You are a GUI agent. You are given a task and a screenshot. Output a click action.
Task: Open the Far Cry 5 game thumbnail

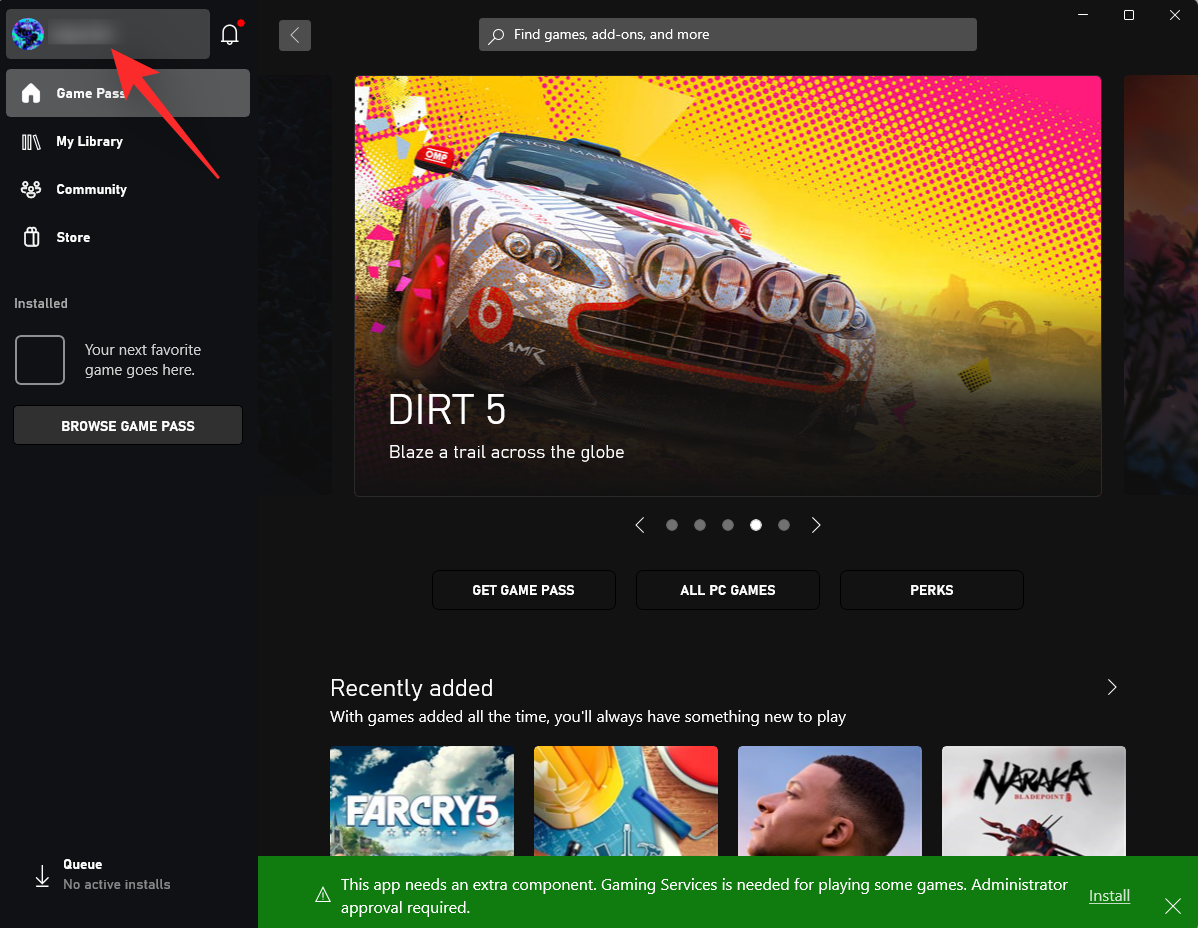pyautogui.click(x=421, y=800)
